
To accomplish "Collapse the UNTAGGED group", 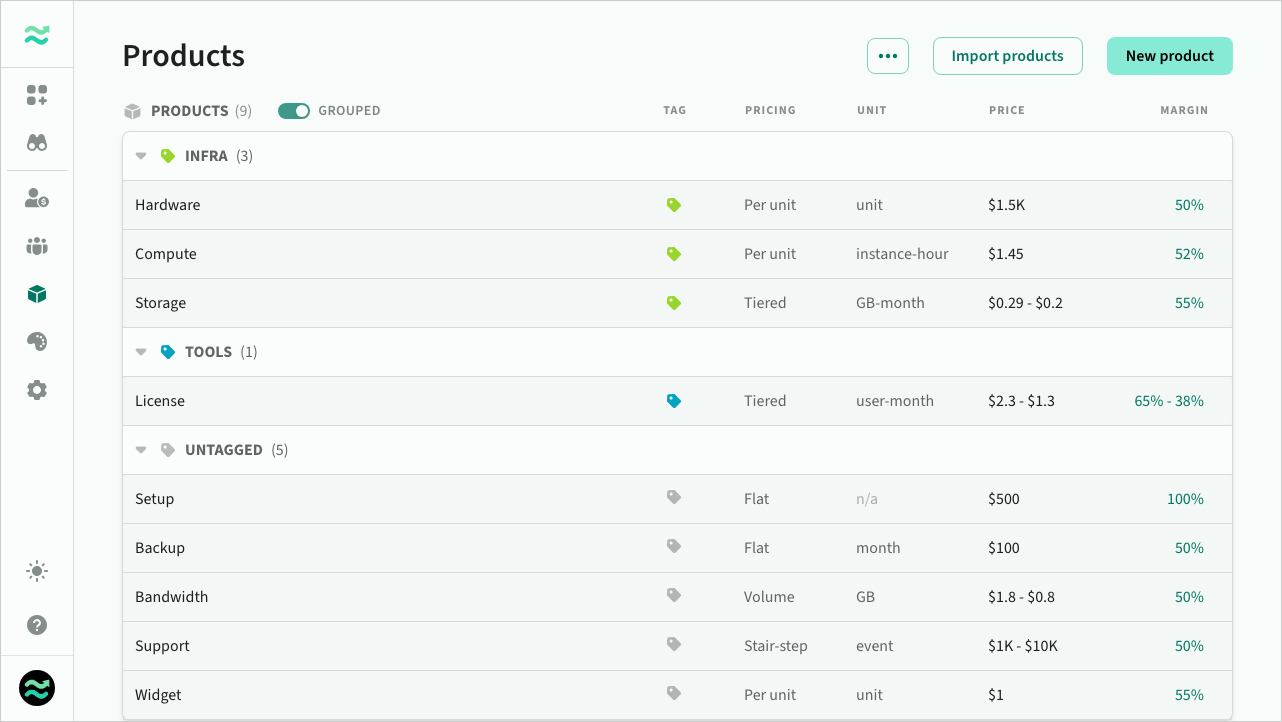I will tap(141, 450).
